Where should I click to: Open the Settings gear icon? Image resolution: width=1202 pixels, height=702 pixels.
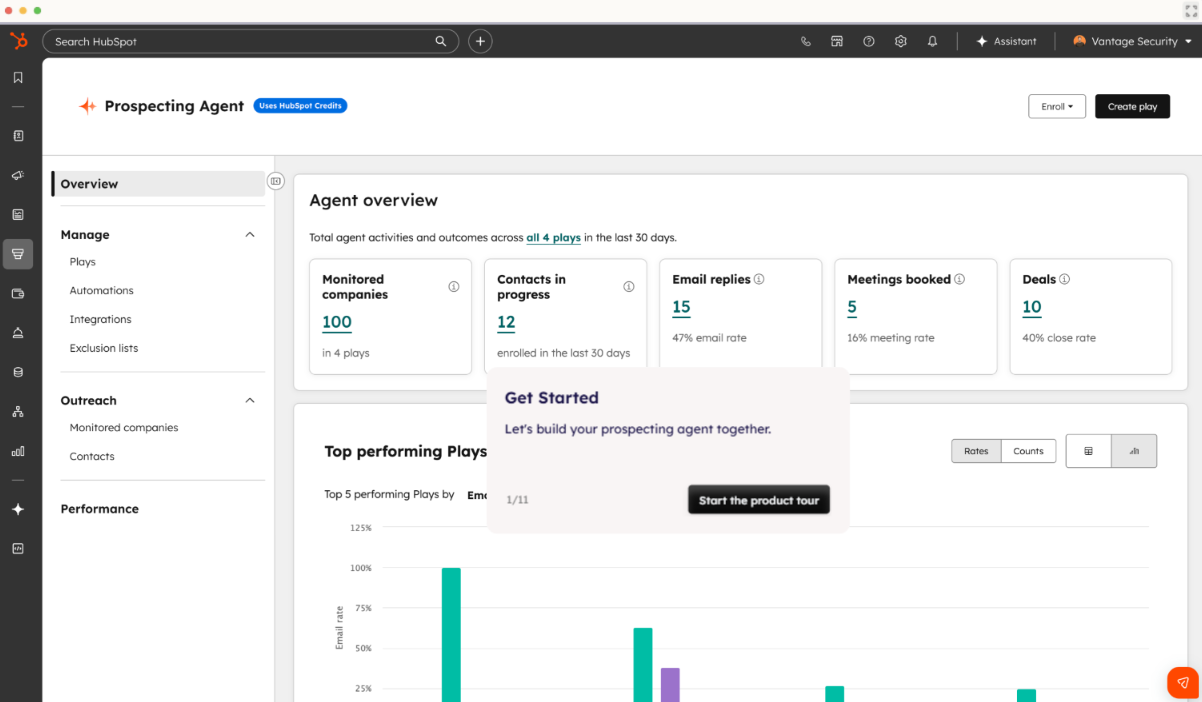pos(900,41)
